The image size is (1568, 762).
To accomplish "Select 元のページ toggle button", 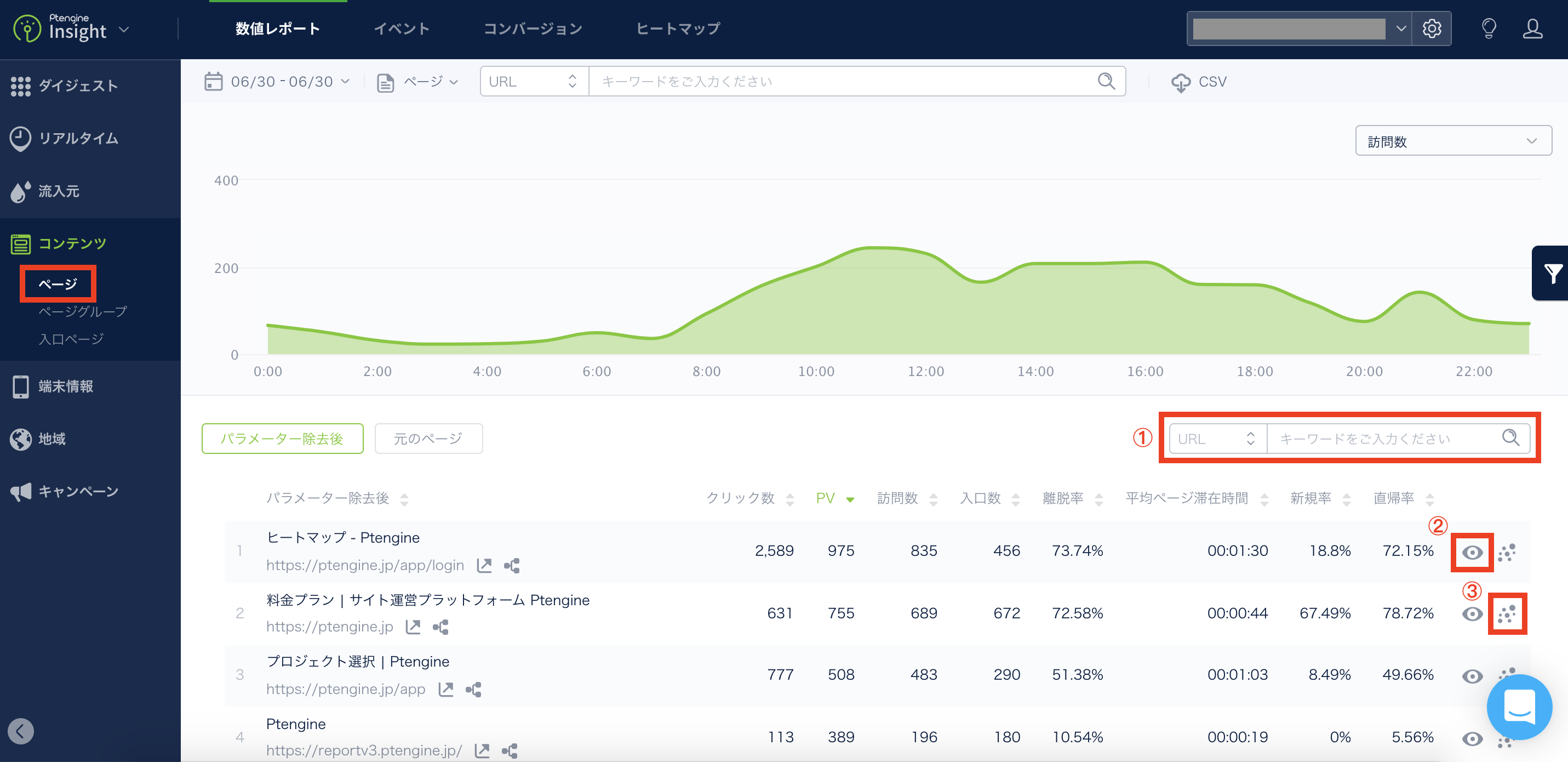I will tap(428, 439).
